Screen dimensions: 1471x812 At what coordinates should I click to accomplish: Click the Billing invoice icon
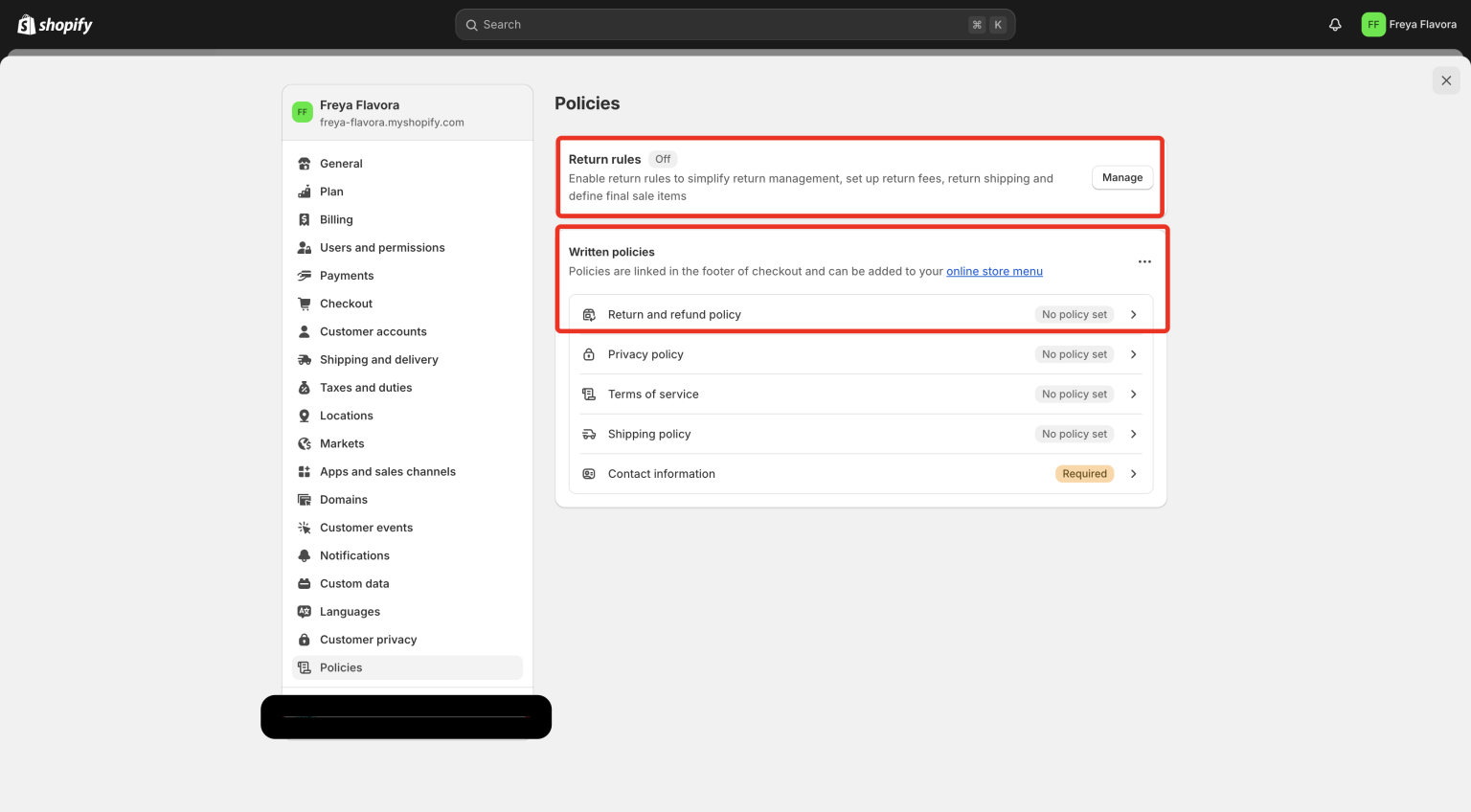[304, 219]
